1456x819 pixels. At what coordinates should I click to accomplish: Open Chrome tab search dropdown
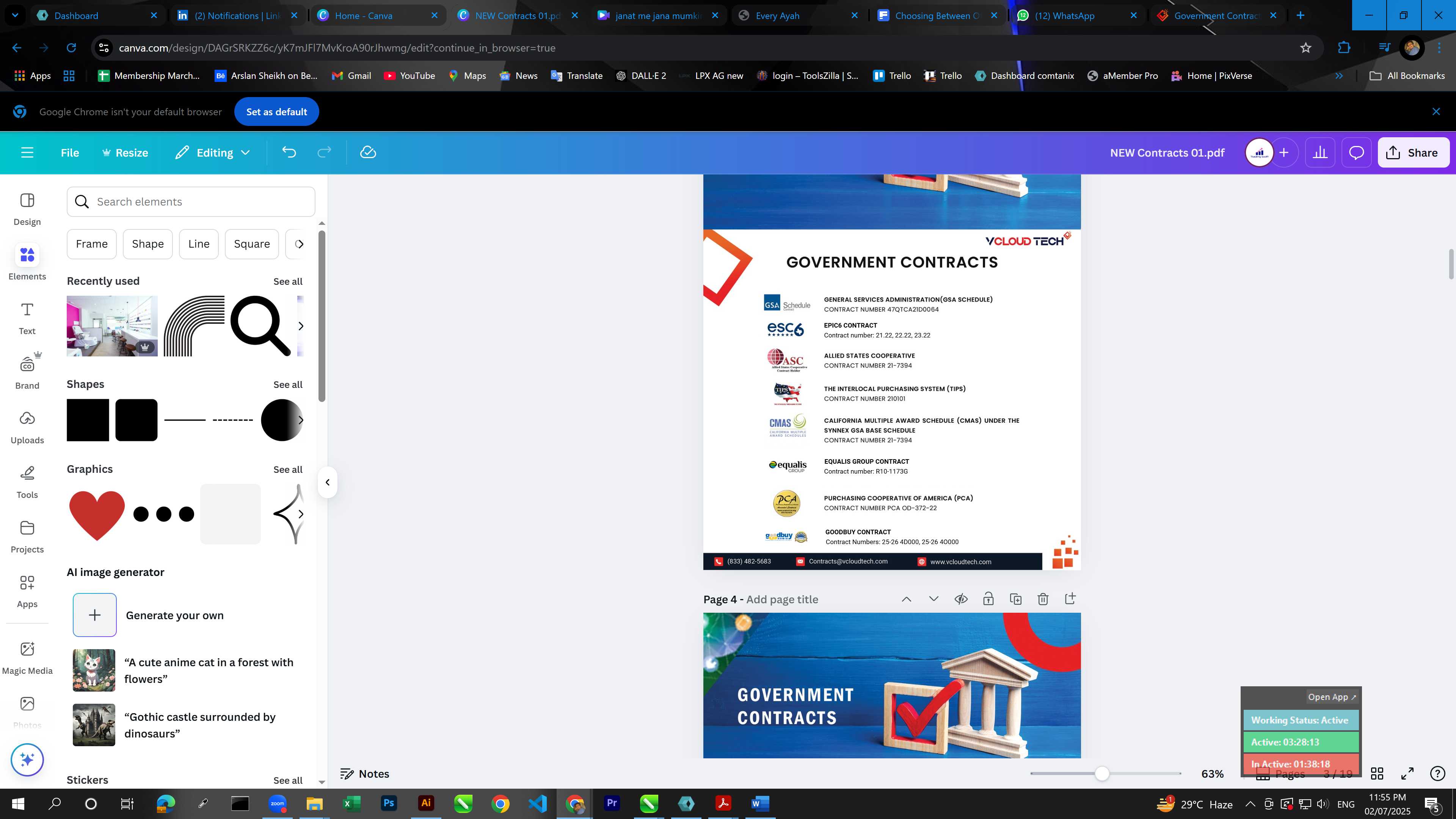[15, 15]
